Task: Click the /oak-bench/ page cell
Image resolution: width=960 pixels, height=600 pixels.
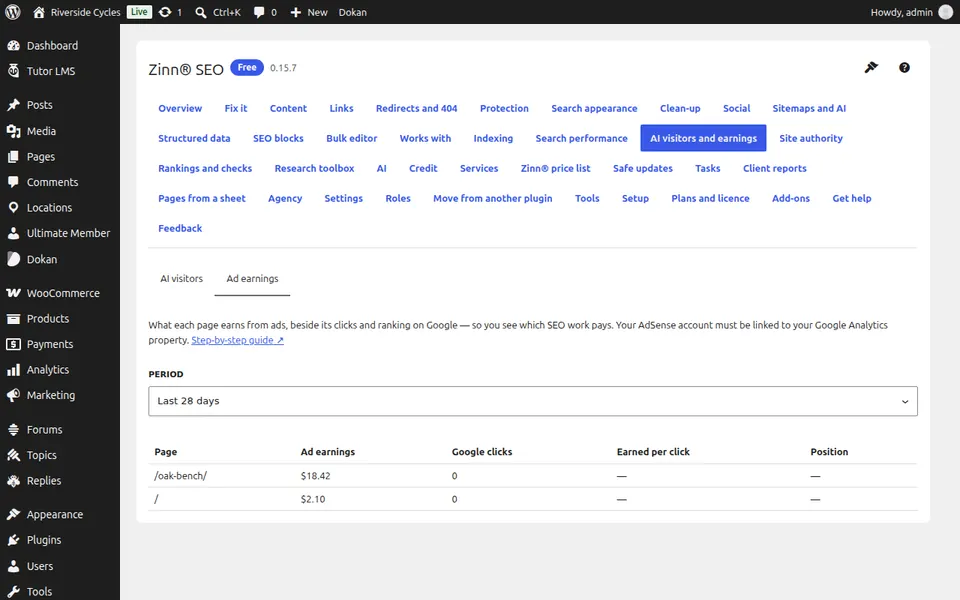Action: tap(181, 476)
